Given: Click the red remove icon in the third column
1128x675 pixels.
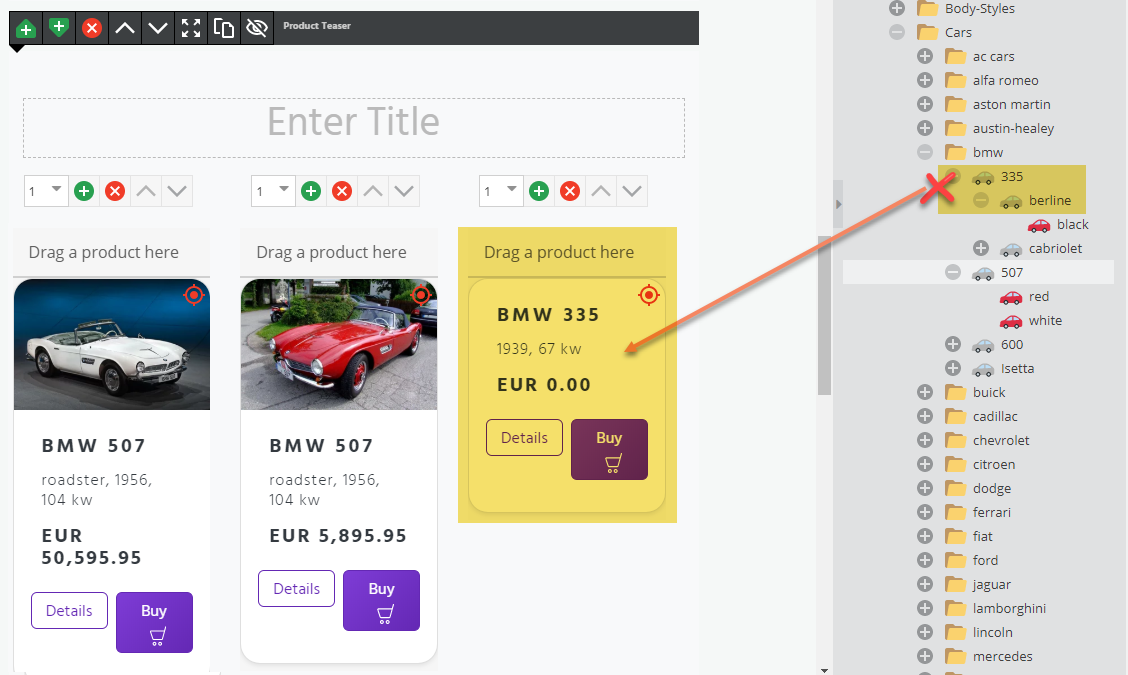Looking at the screenshot, I should [x=570, y=191].
